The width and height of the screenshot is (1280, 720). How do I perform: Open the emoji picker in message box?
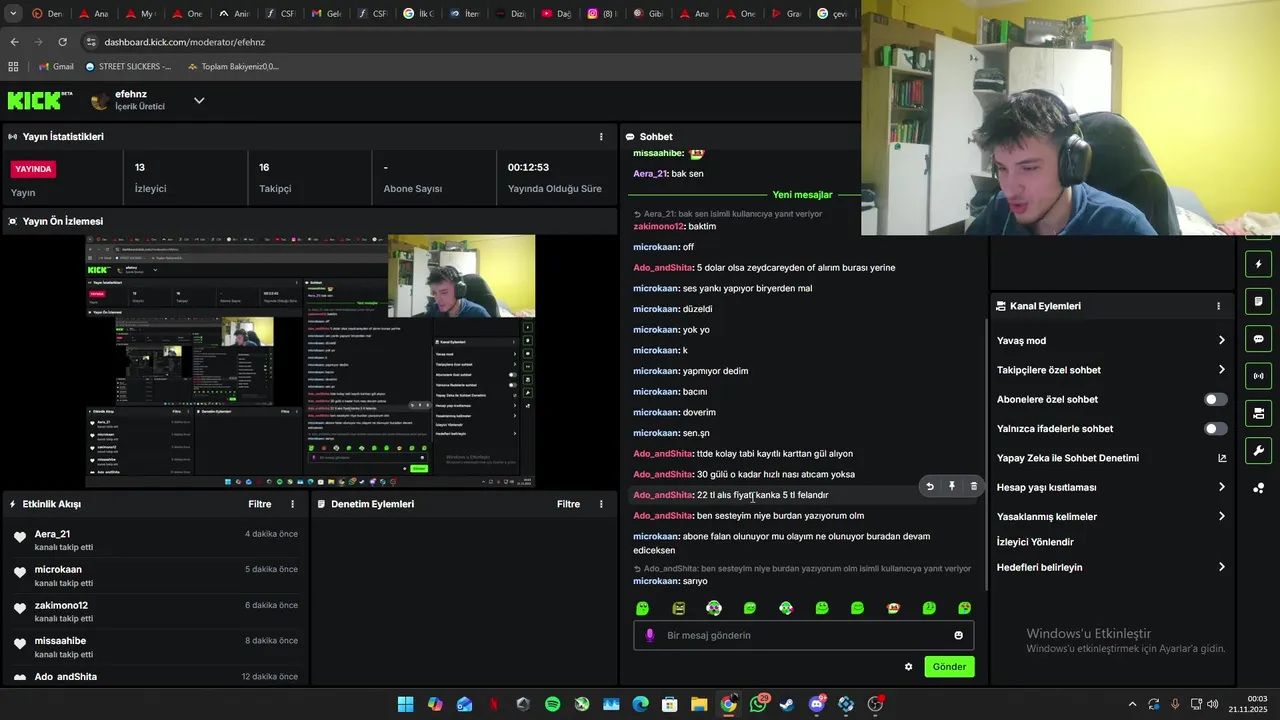click(x=958, y=635)
